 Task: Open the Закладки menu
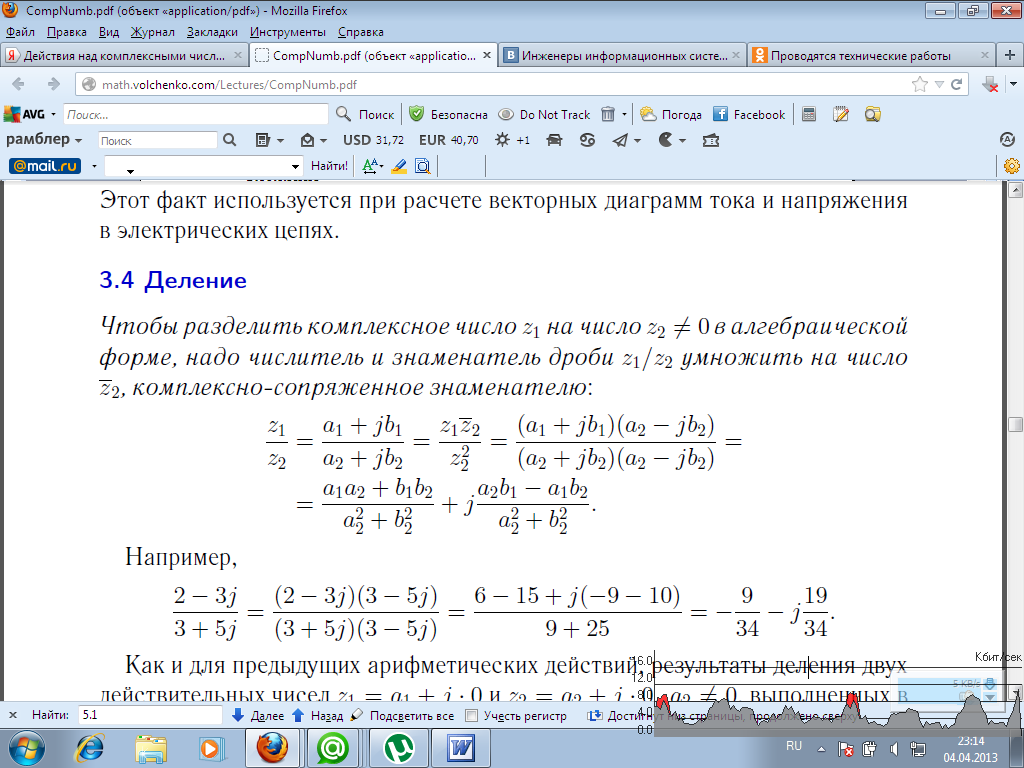[212, 32]
